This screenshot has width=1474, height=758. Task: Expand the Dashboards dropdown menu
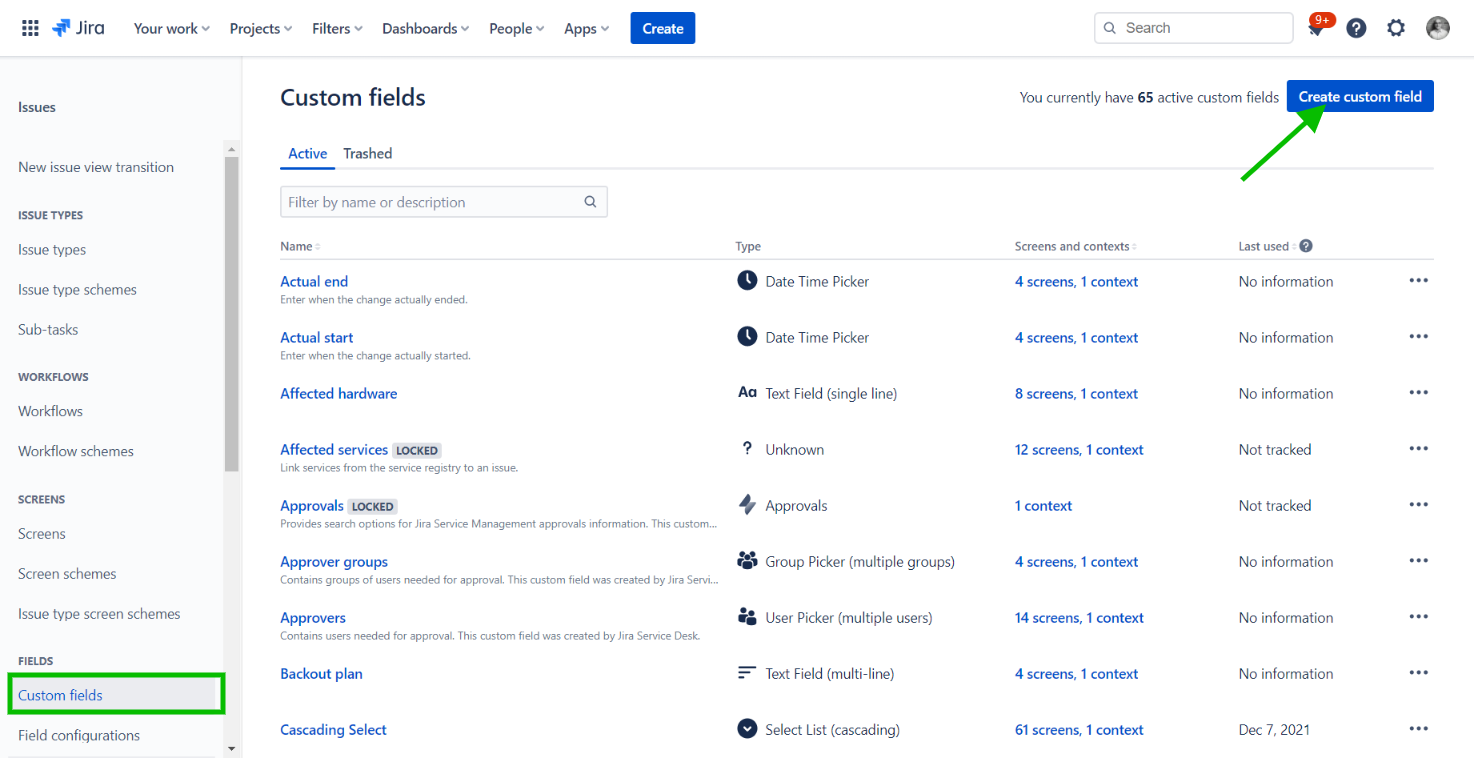tap(425, 28)
